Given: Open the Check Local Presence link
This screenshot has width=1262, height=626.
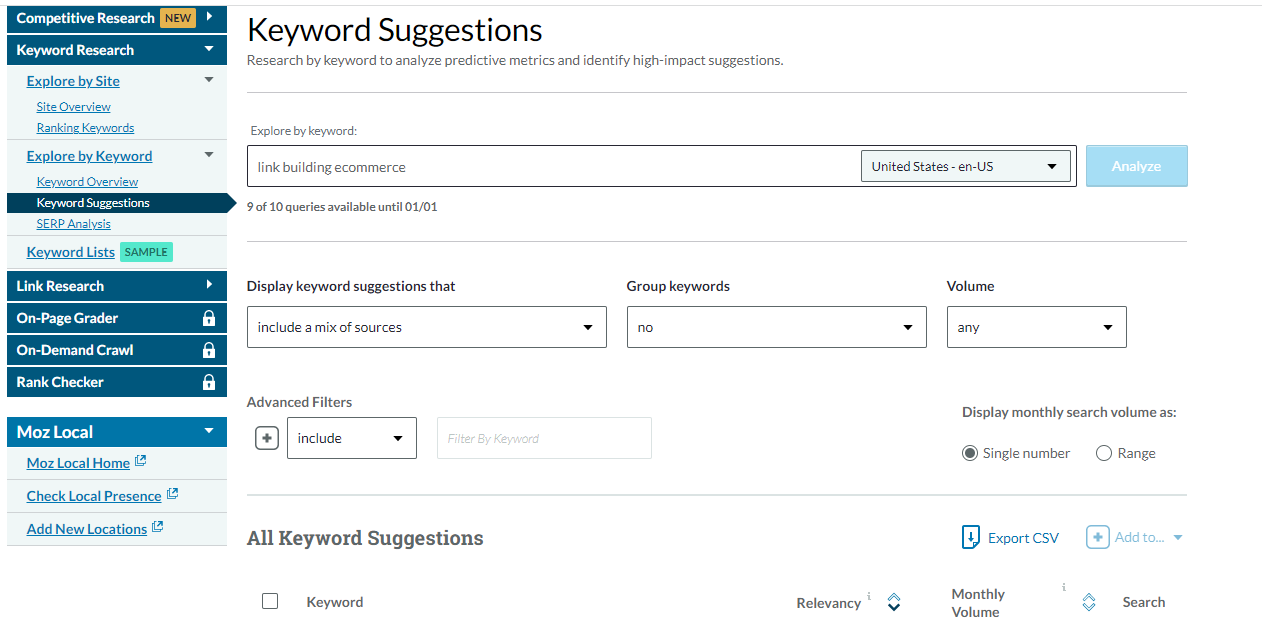Looking at the screenshot, I should point(94,496).
